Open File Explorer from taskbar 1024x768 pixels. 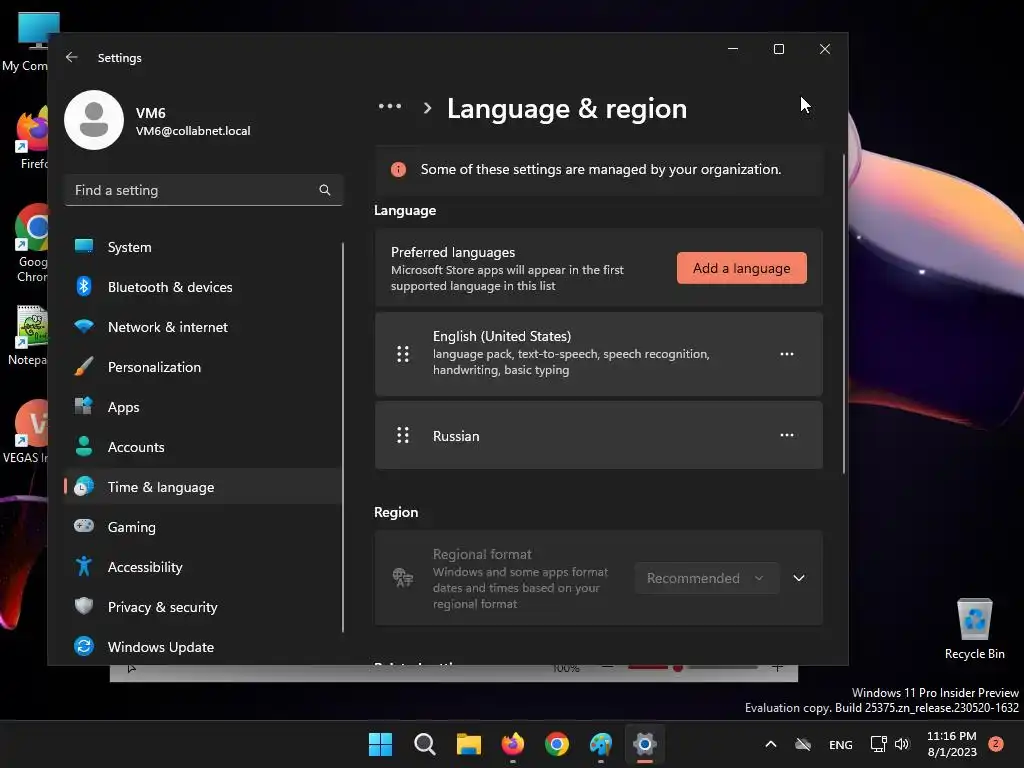(468, 744)
